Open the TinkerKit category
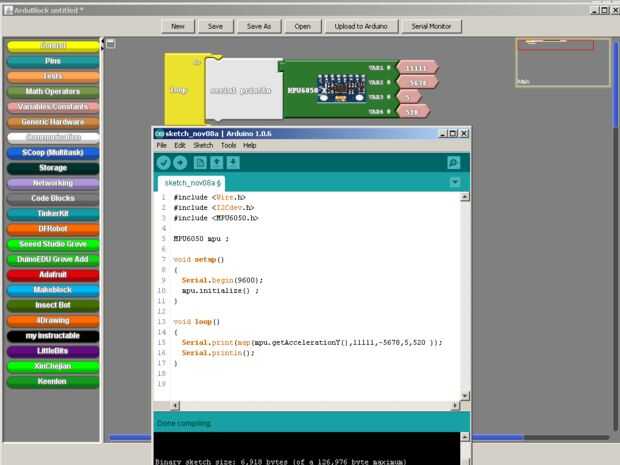The width and height of the screenshot is (620, 465). [x=53, y=214]
